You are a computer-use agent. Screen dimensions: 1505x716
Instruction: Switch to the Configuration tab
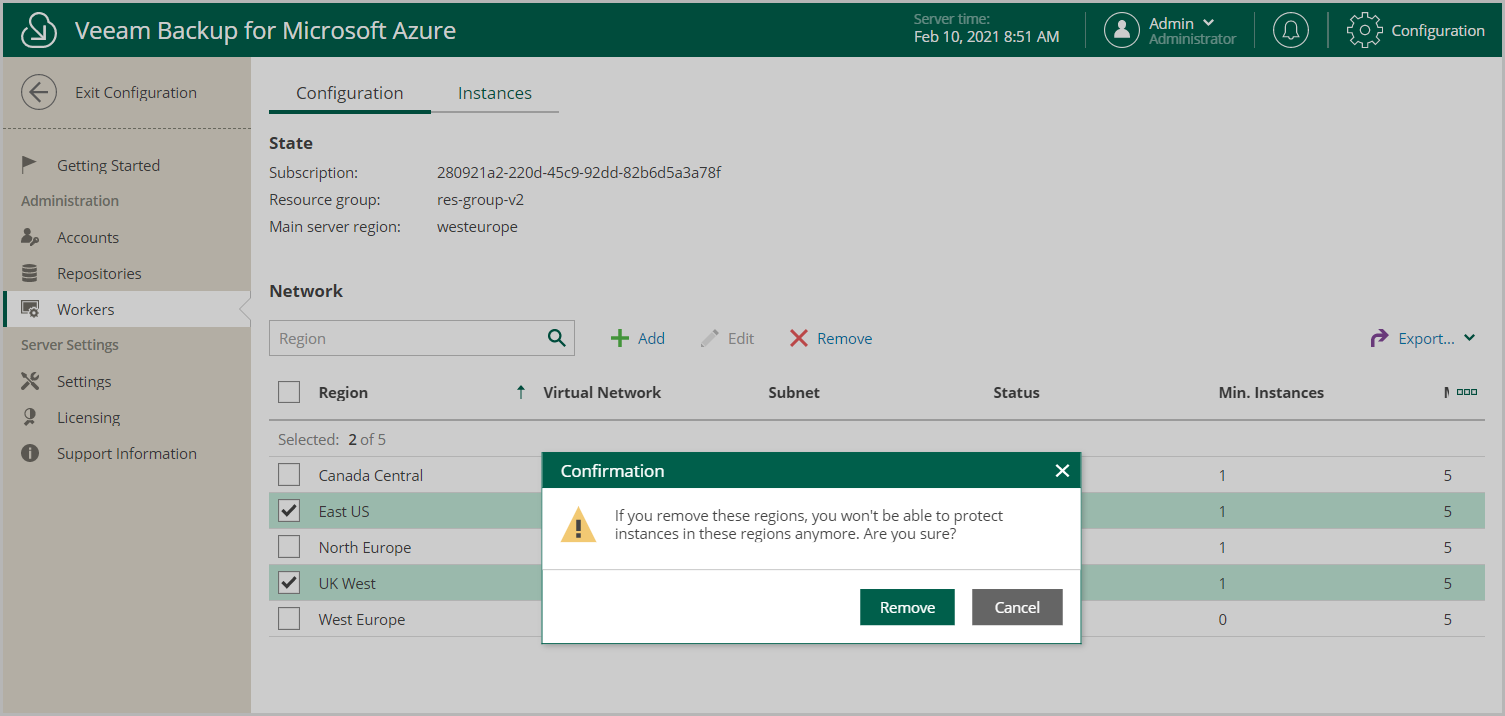[350, 93]
